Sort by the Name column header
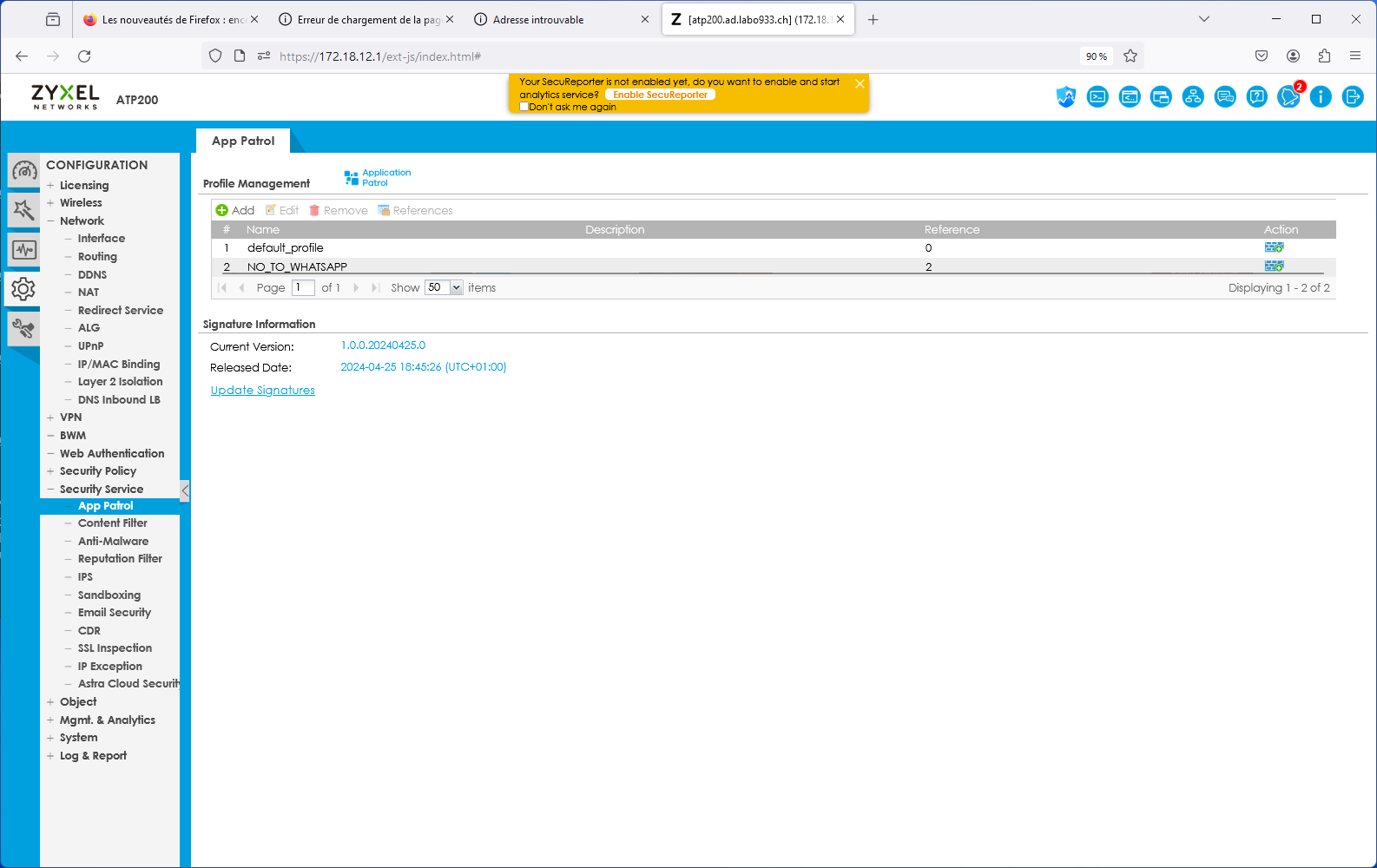1377x868 pixels. [263, 230]
